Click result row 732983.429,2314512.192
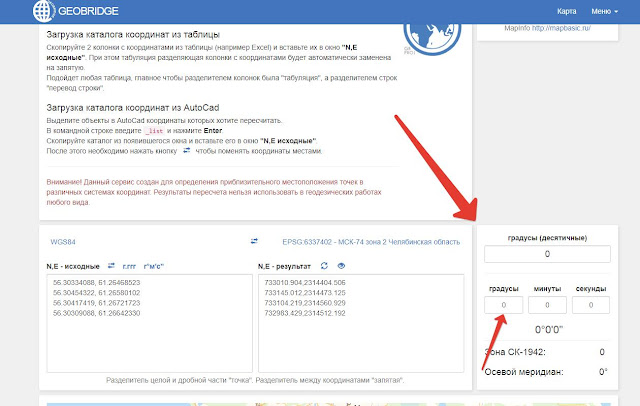Viewport: 640px width, 406px height. tap(305, 313)
